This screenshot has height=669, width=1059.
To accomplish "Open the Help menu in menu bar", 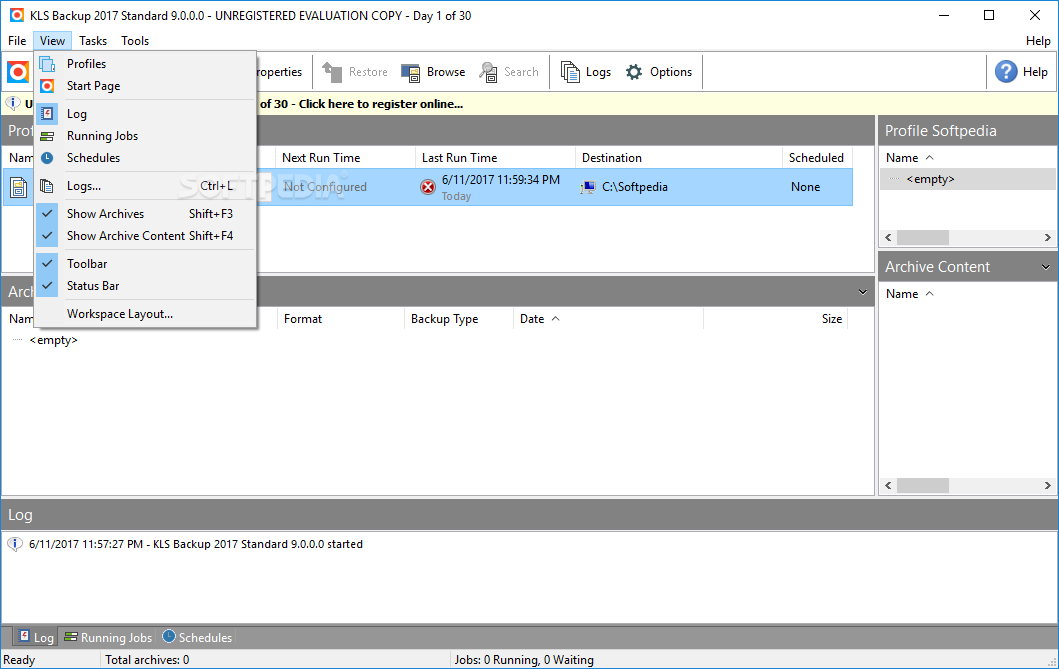I will point(1037,41).
